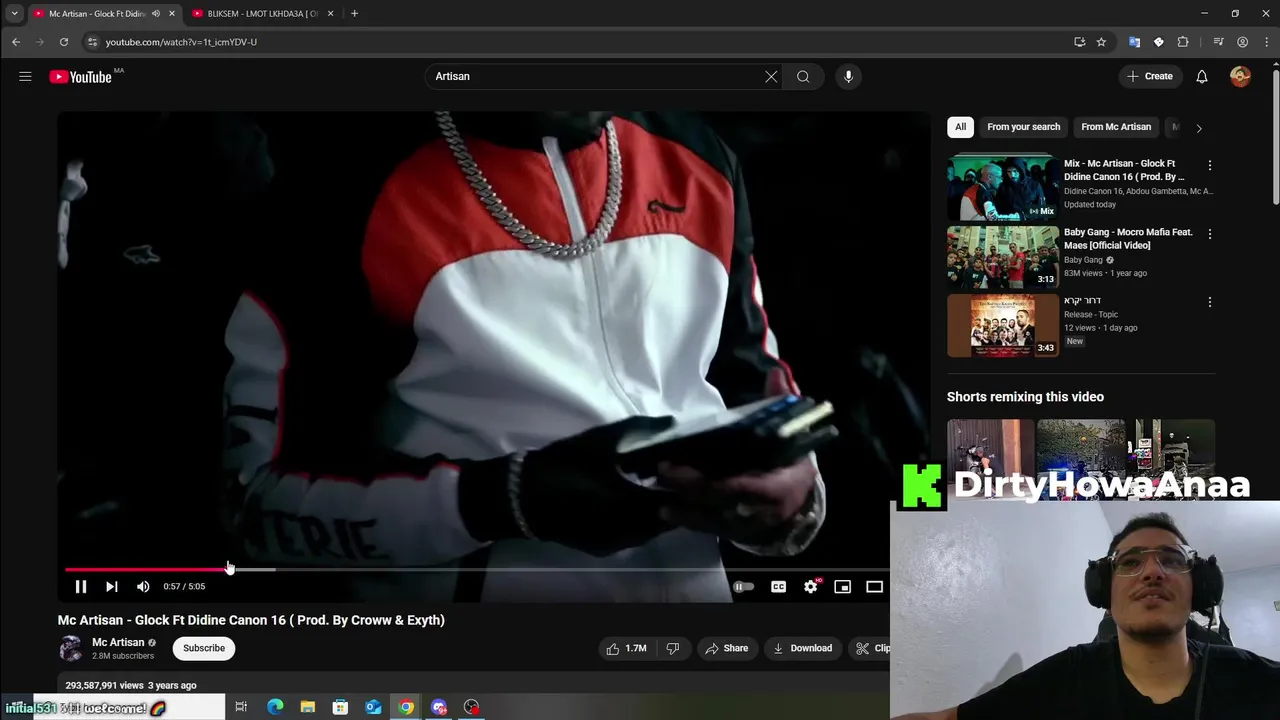
Task: Reload the YouTube page
Action: pyautogui.click(x=64, y=42)
